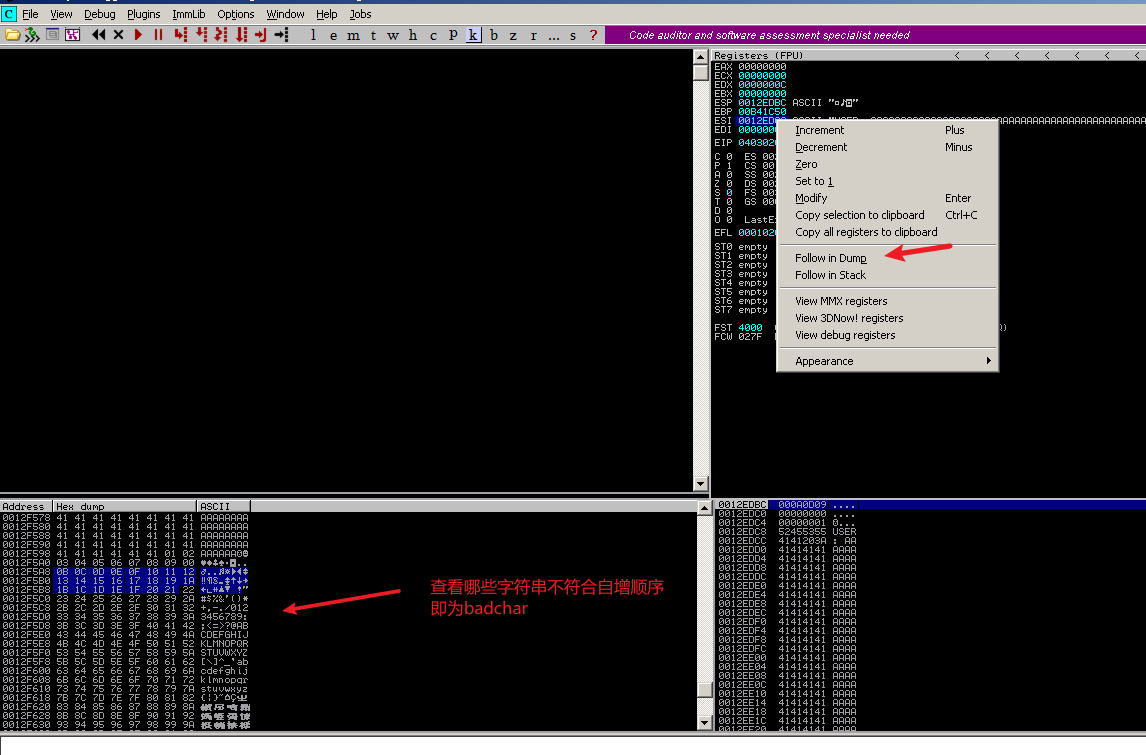
Task: Choose Follow in Stack from context menu
Action: click(x=887, y=275)
